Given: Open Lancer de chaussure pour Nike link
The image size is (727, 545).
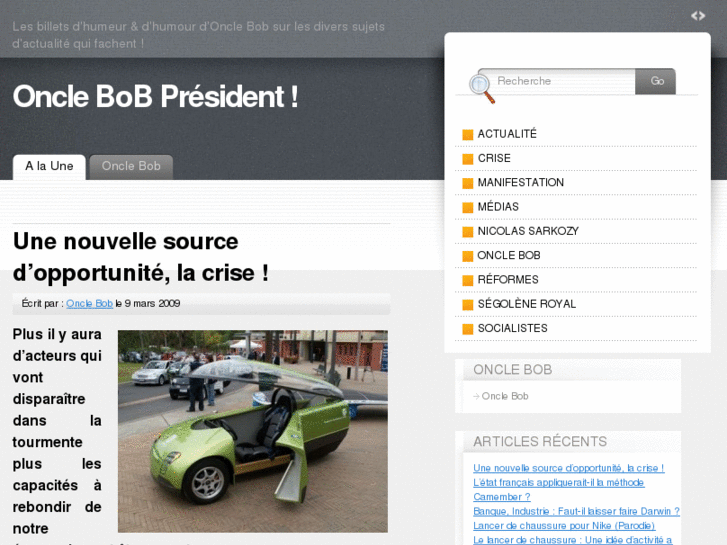Looking at the screenshot, I should click(x=564, y=526).
